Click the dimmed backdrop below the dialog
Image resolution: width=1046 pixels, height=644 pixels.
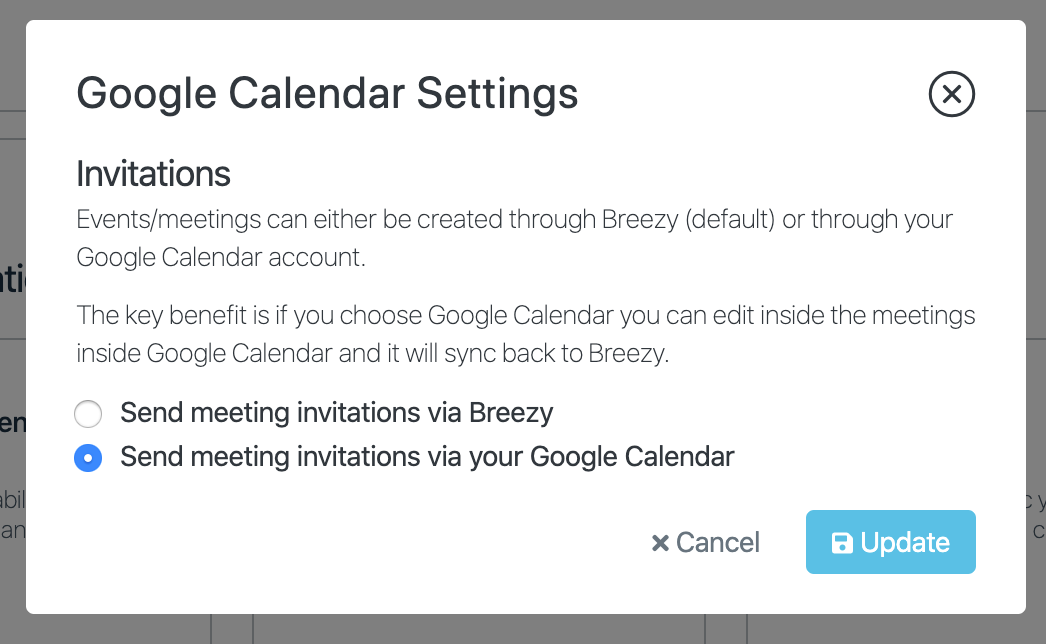(x=523, y=630)
